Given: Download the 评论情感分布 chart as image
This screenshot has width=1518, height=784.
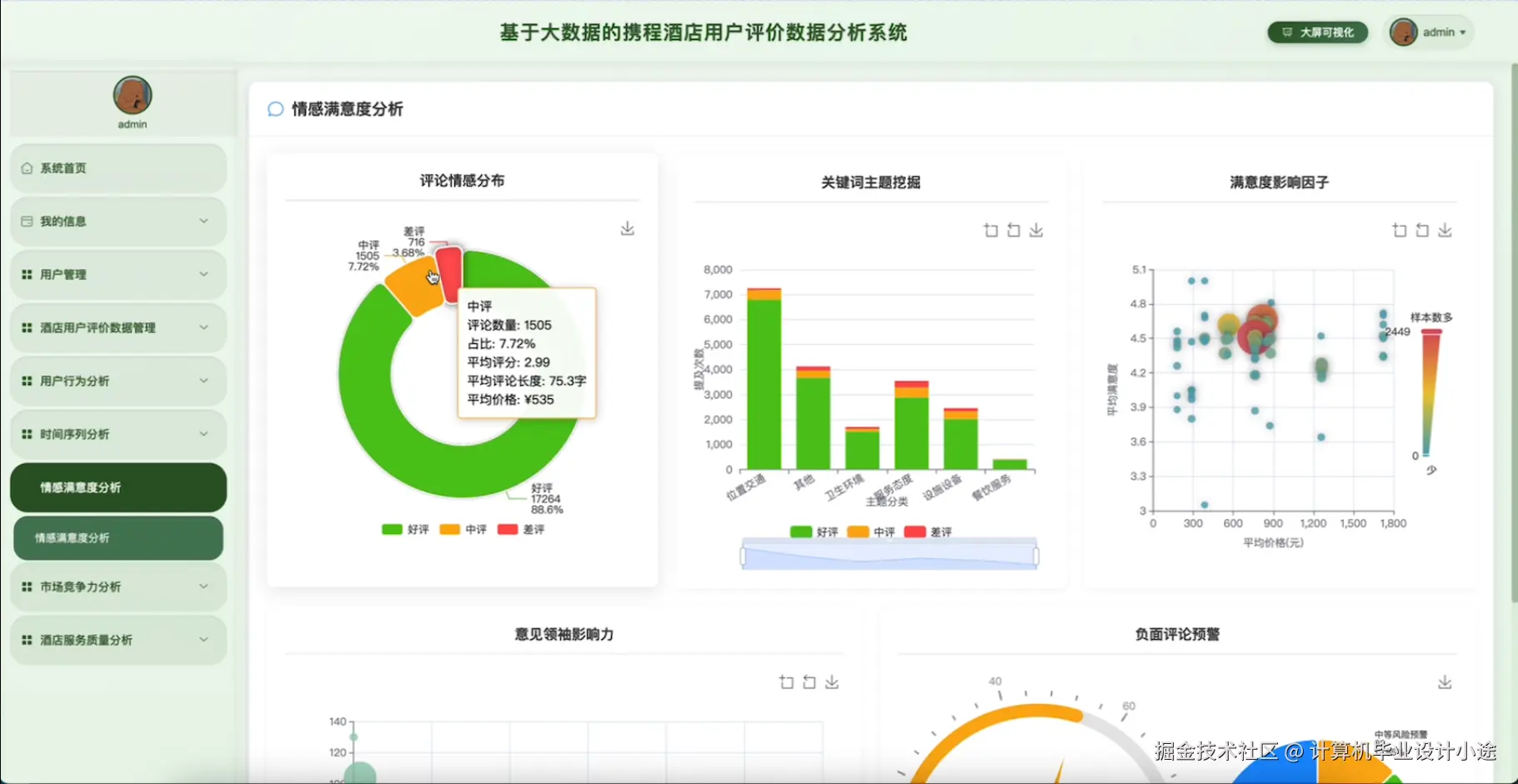Looking at the screenshot, I should tap(627, 228).
